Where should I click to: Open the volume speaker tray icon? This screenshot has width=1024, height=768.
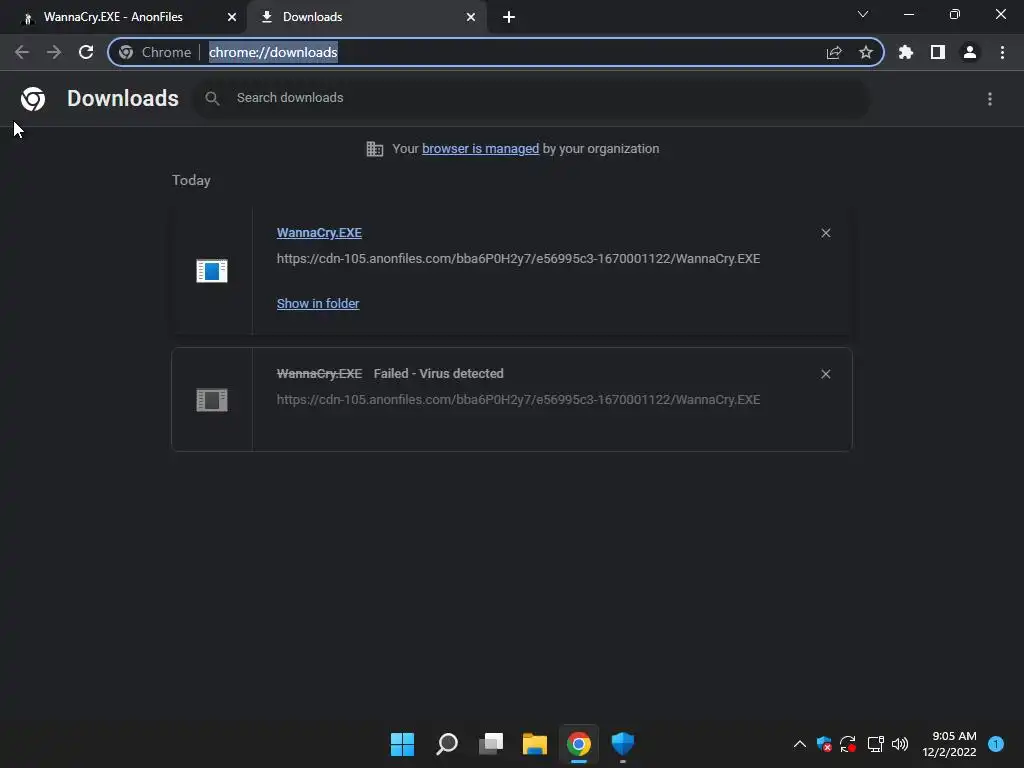900,744
